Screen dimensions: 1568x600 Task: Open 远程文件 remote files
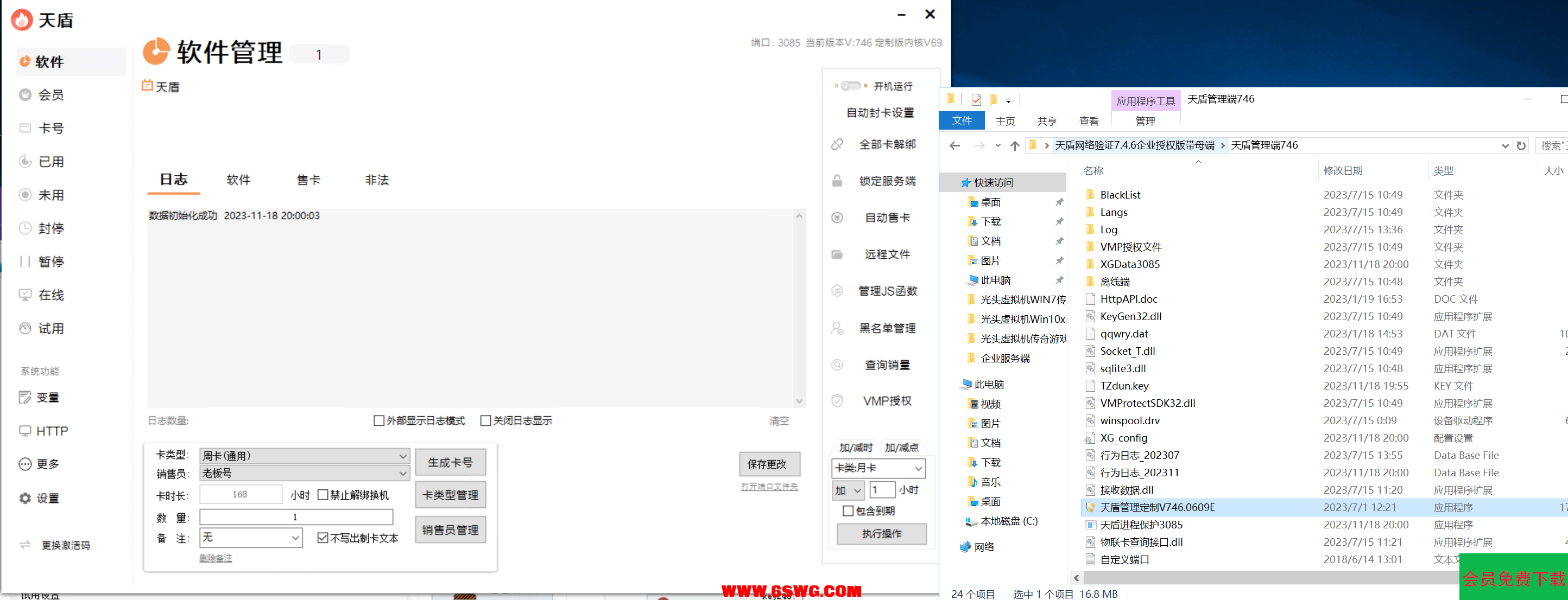point(887,254)
